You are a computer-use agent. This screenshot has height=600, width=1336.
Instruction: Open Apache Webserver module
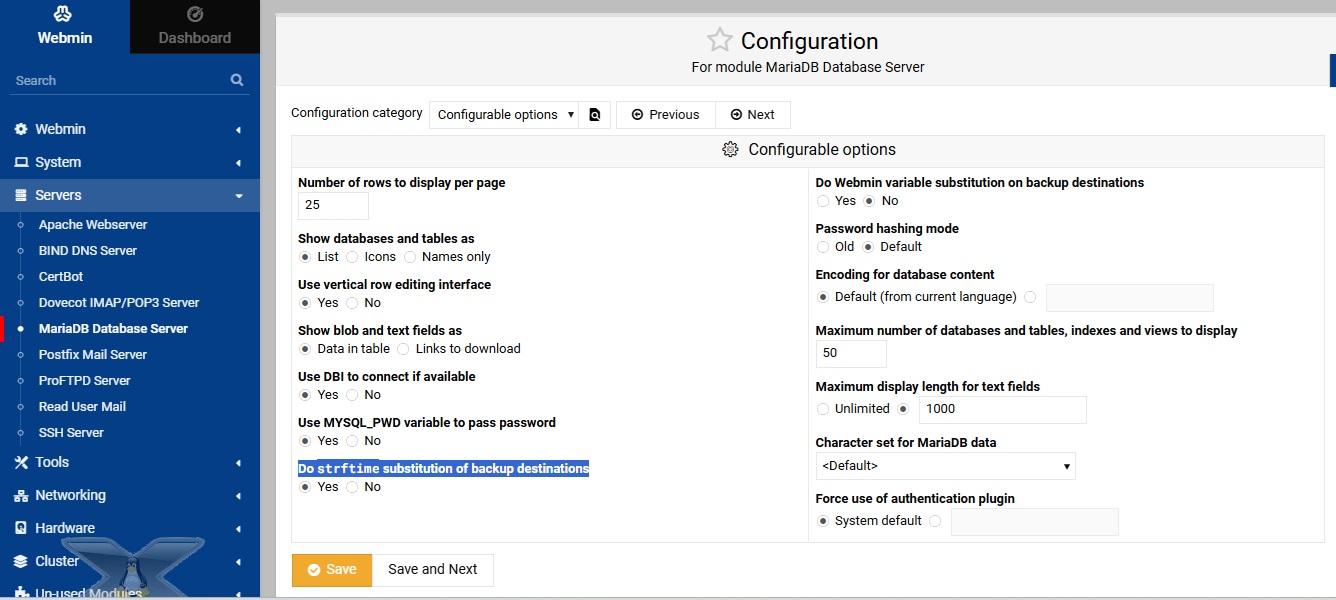point(93,224)
